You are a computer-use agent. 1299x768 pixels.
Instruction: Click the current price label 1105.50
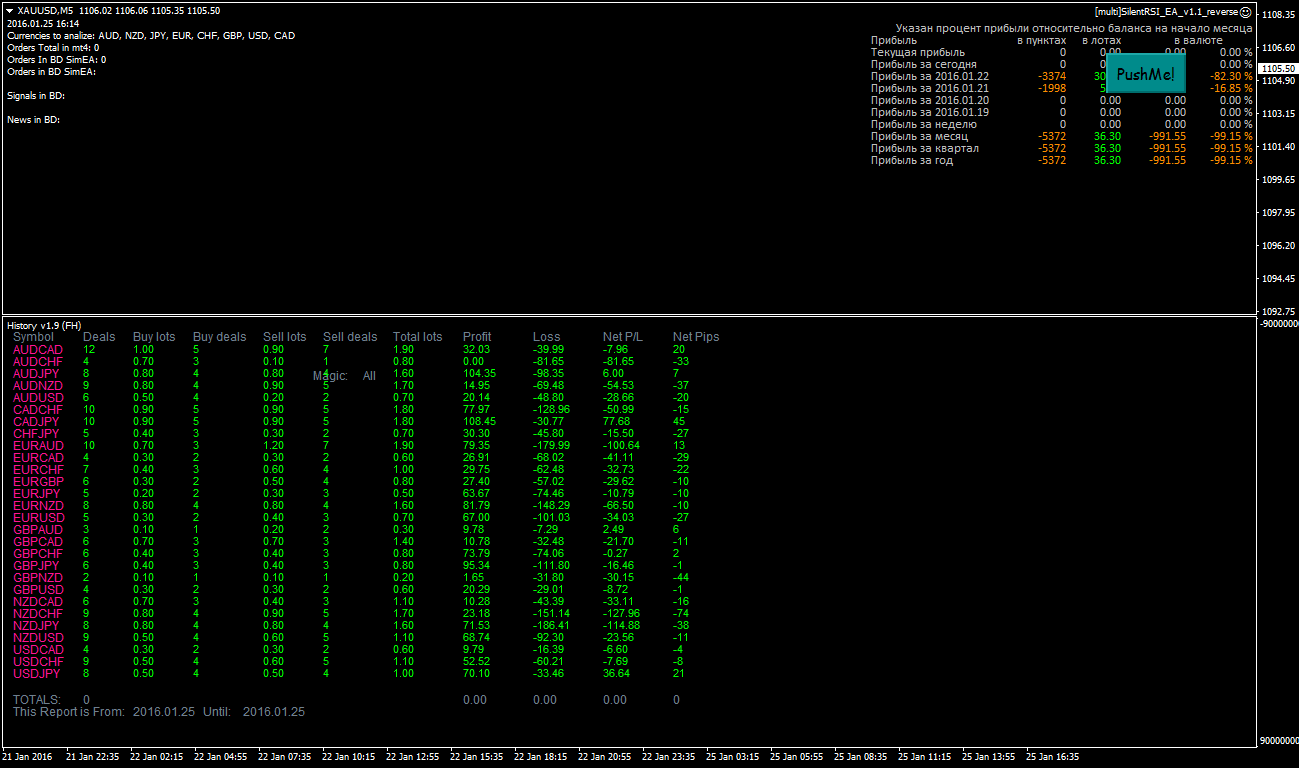[1279, 68]
